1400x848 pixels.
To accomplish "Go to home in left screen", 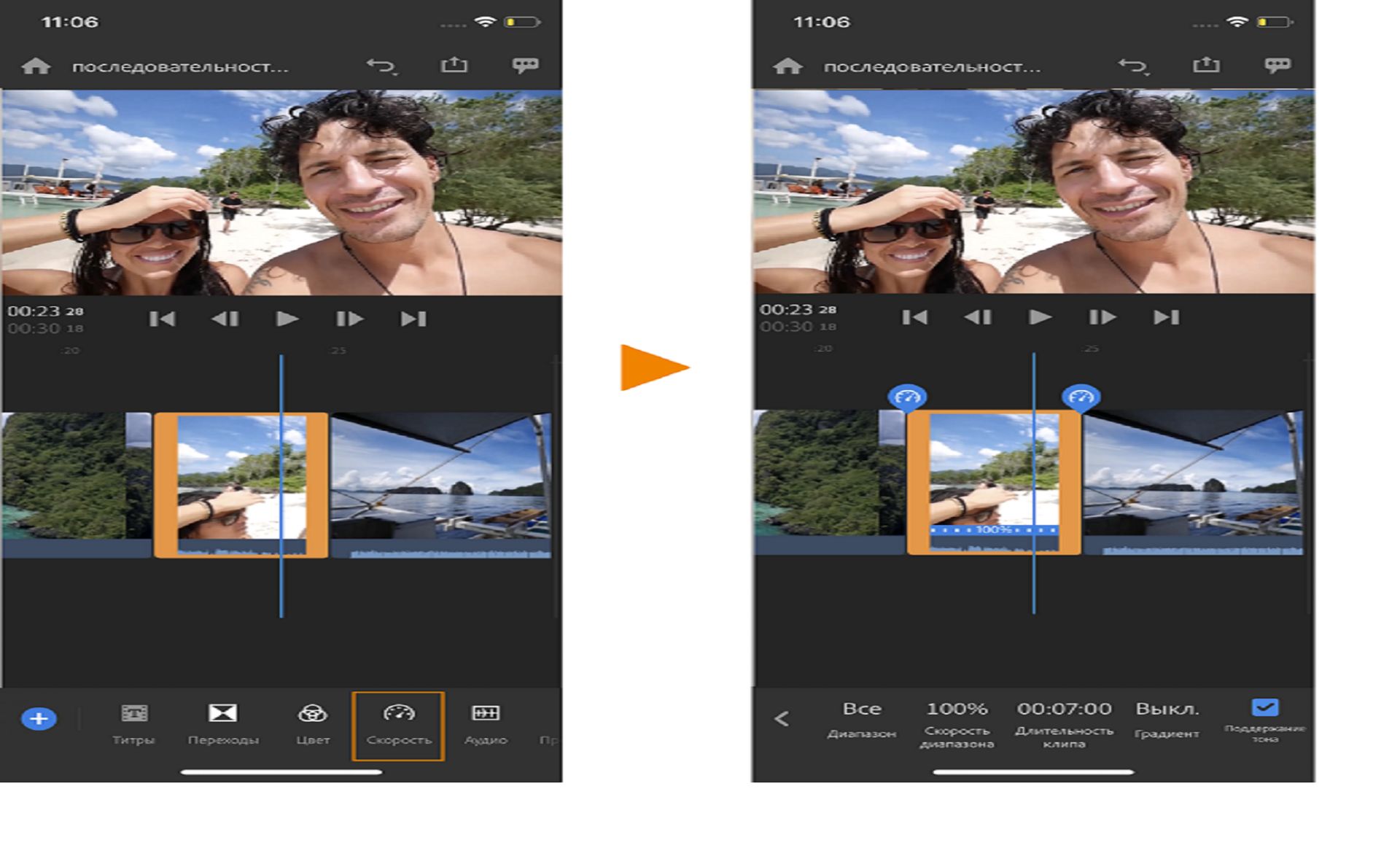I will coord(36,66).
